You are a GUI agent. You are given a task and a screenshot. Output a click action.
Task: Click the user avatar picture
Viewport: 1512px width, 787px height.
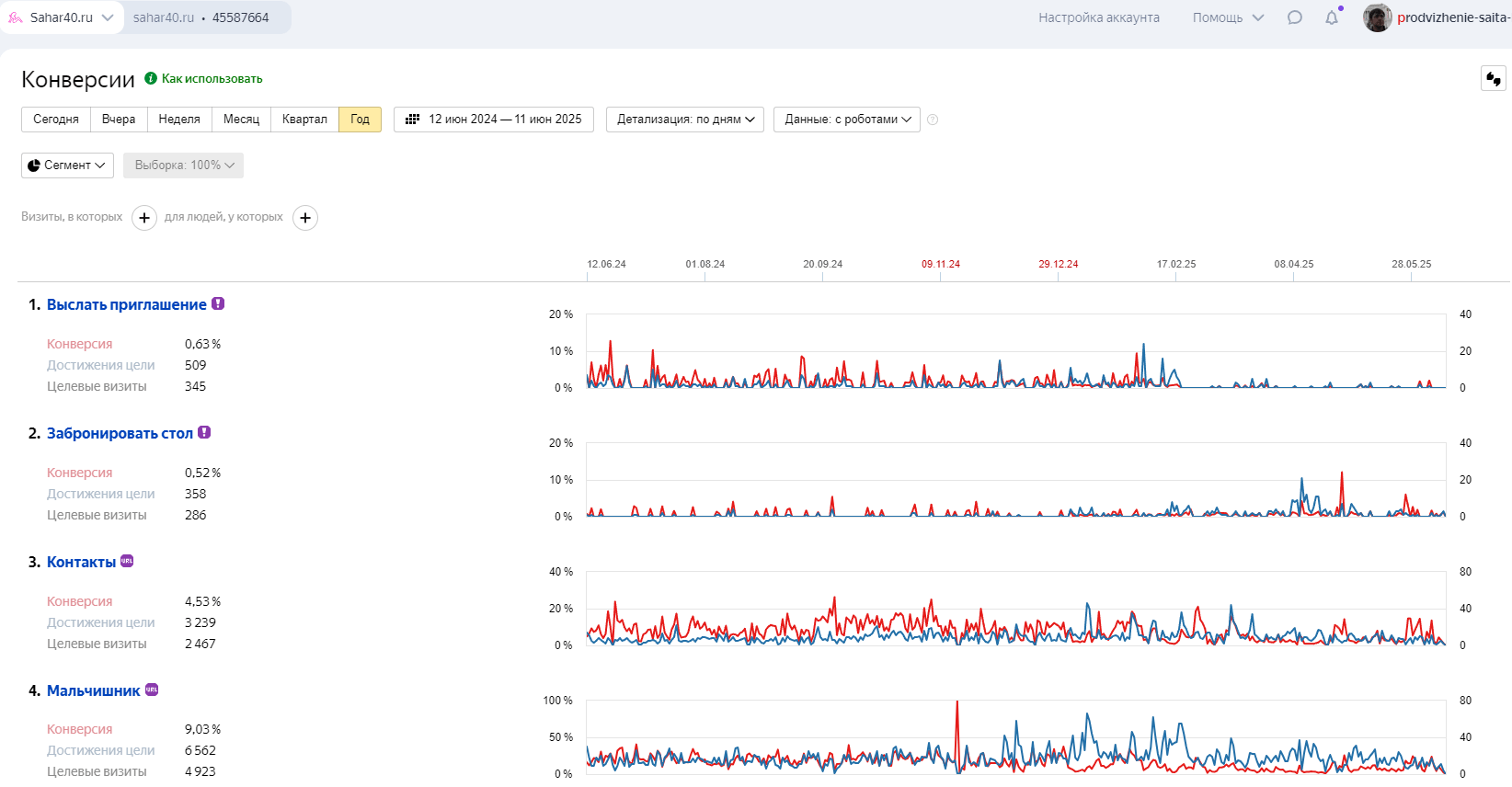coord(1377,17)
